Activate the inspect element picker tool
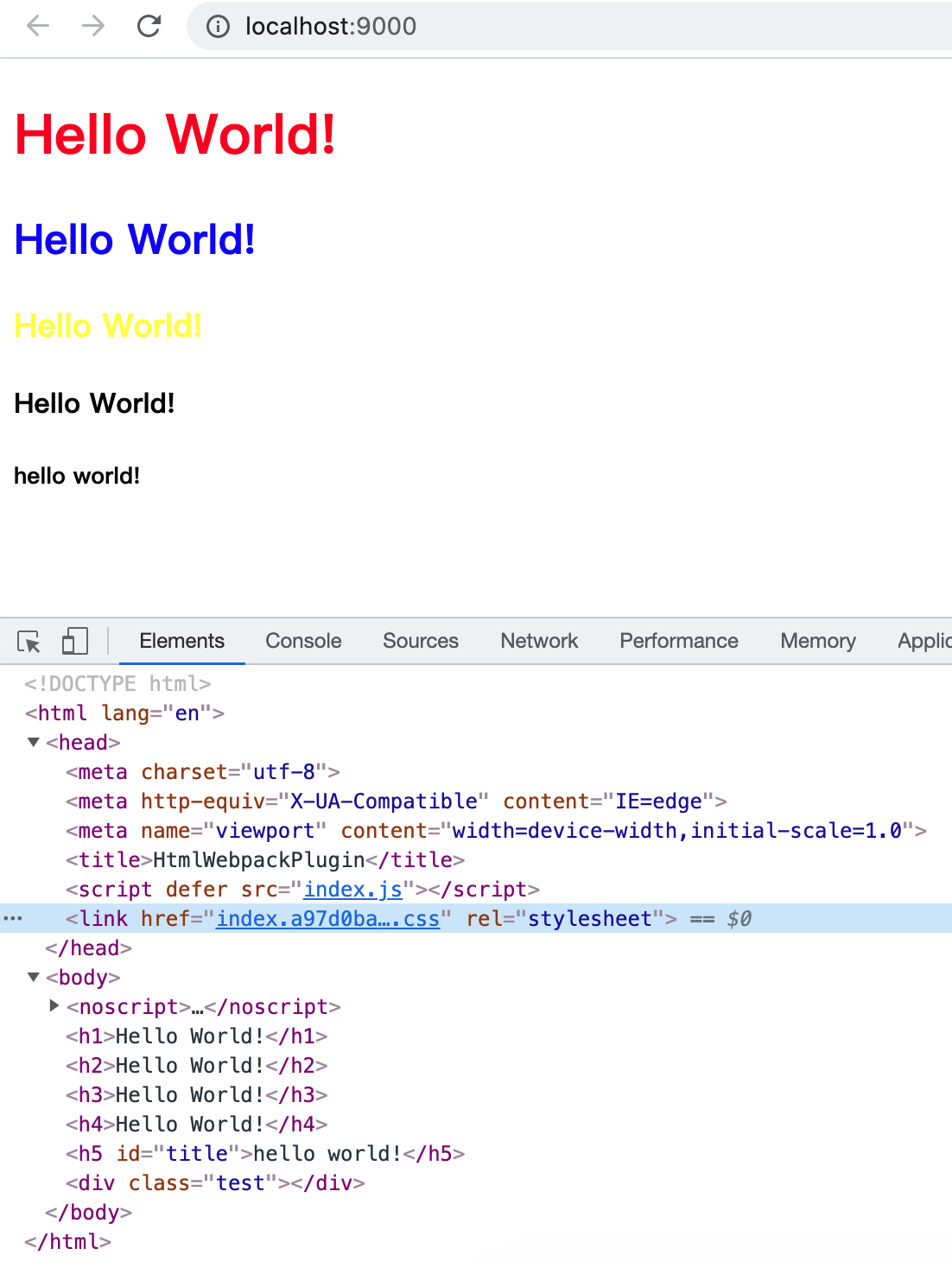 coord(29,641)
